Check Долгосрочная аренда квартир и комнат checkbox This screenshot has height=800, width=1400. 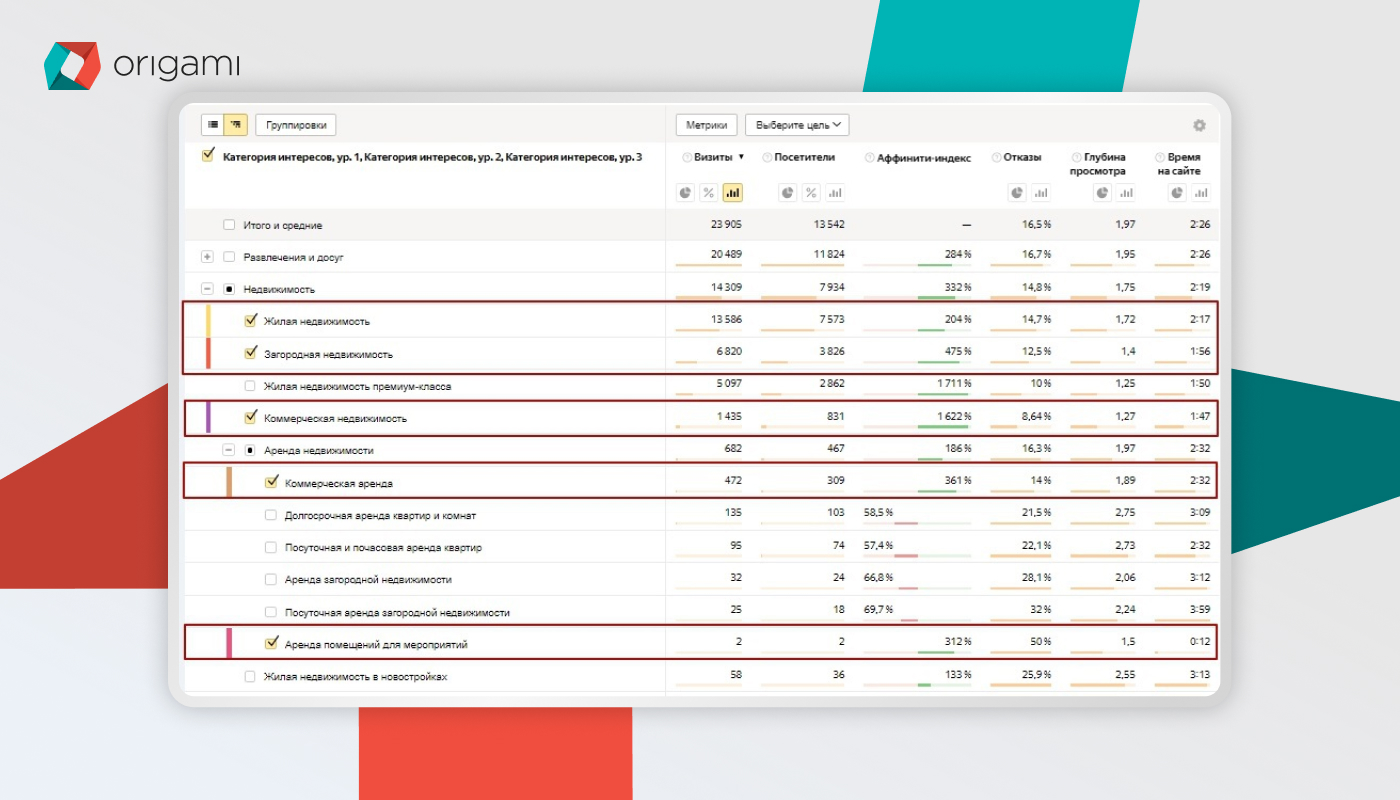[x=271, y=515]
